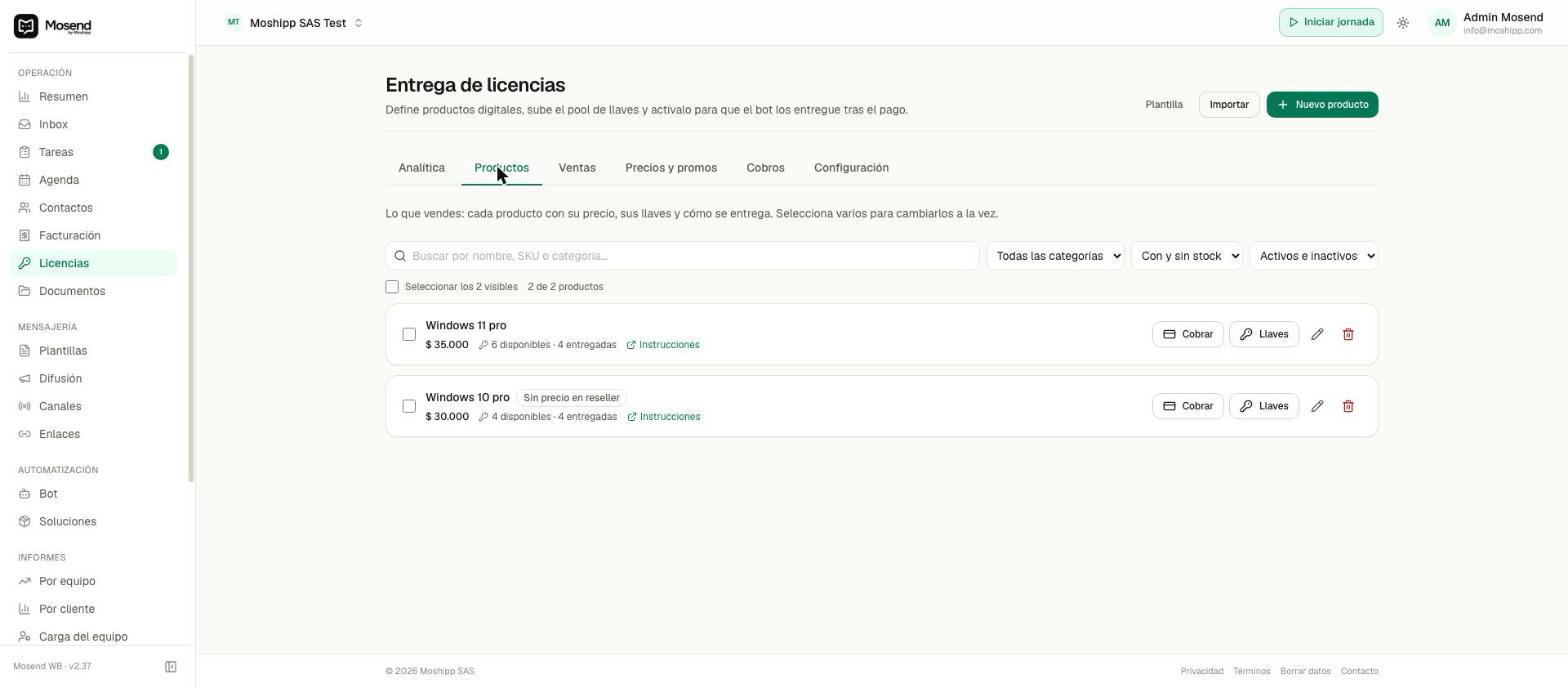Click Cobrar for Windows 10 pro
Viewport: 1568px width, 688px height.
(1188, 406)
